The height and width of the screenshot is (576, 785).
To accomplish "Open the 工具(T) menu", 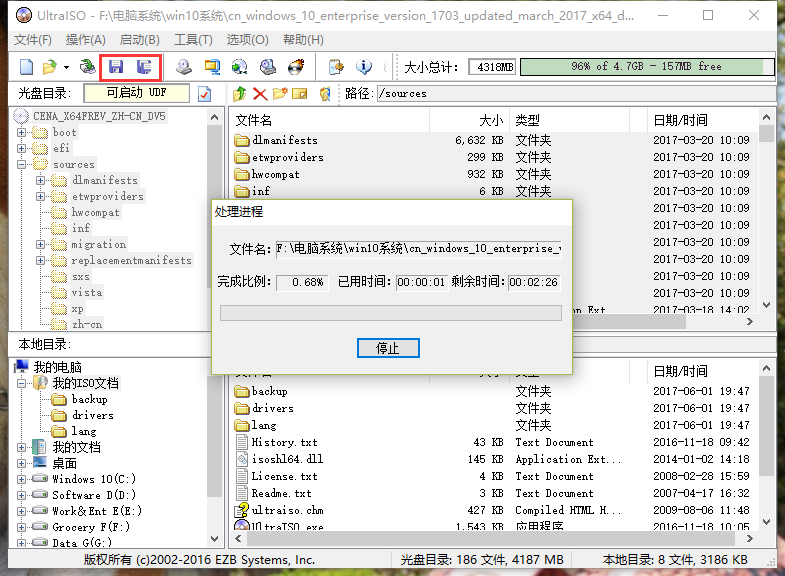I will [x=193, y=40].
